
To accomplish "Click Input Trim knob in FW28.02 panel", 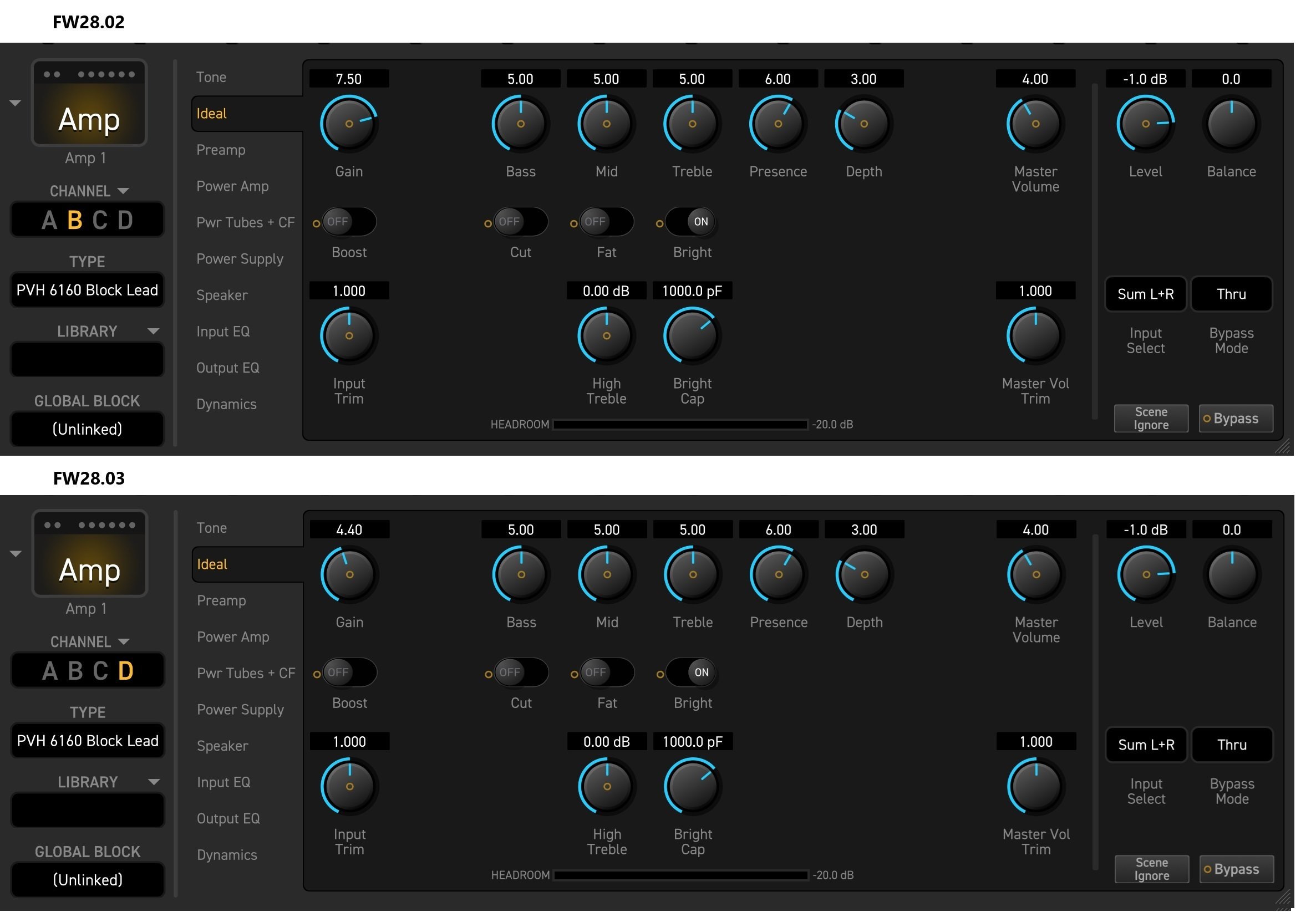I will pyautogui.click(x=349, y=336).
